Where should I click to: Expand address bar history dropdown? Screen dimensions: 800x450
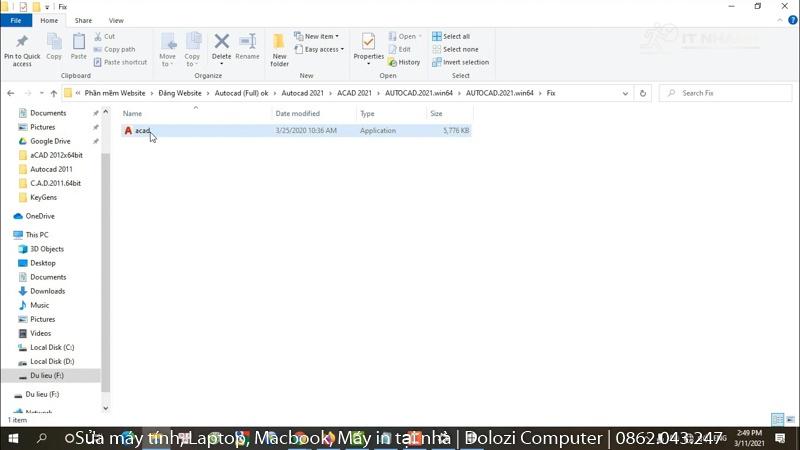pyautogui.click(x=625, y=93)
